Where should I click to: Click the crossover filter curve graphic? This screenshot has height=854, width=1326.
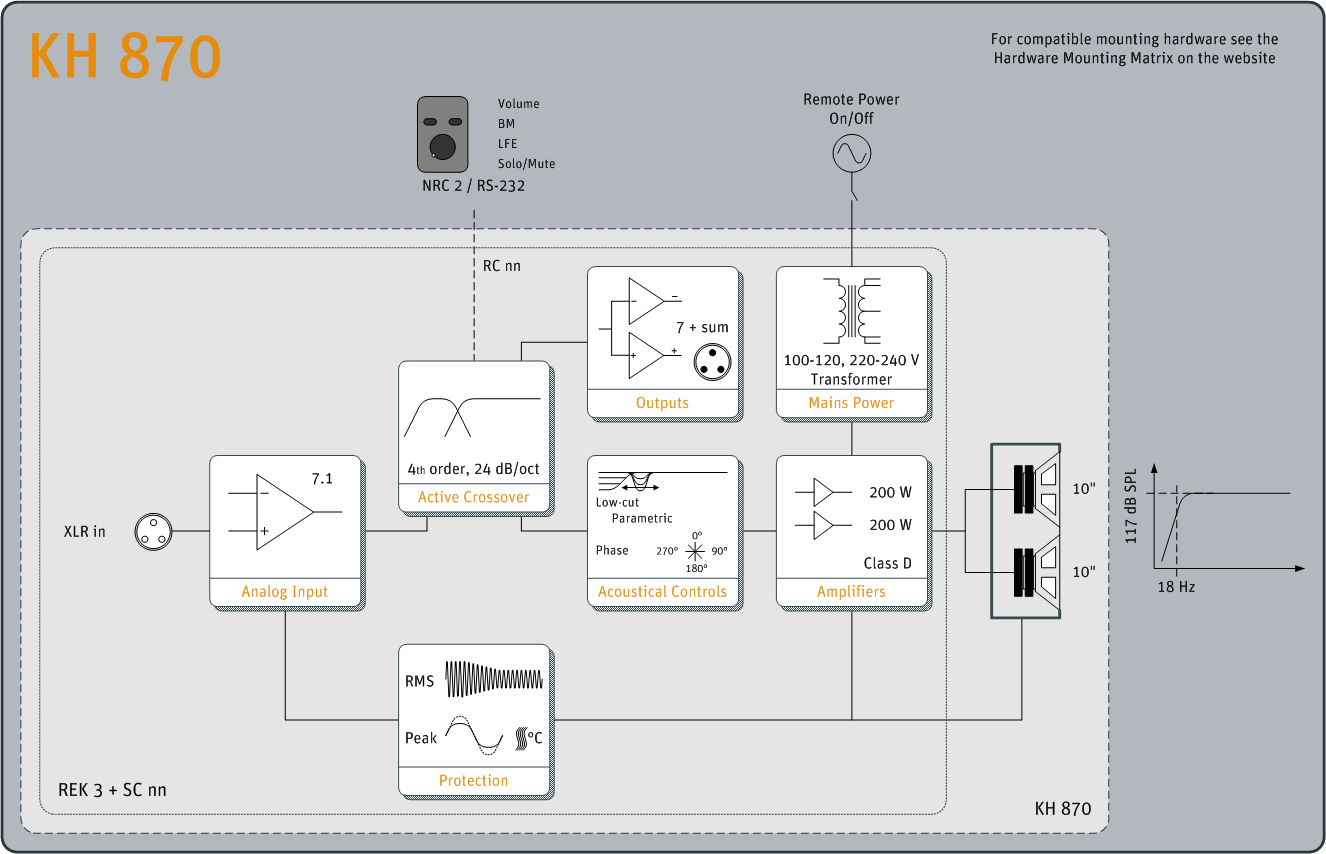pyautogui.click(x=472, y=416)
